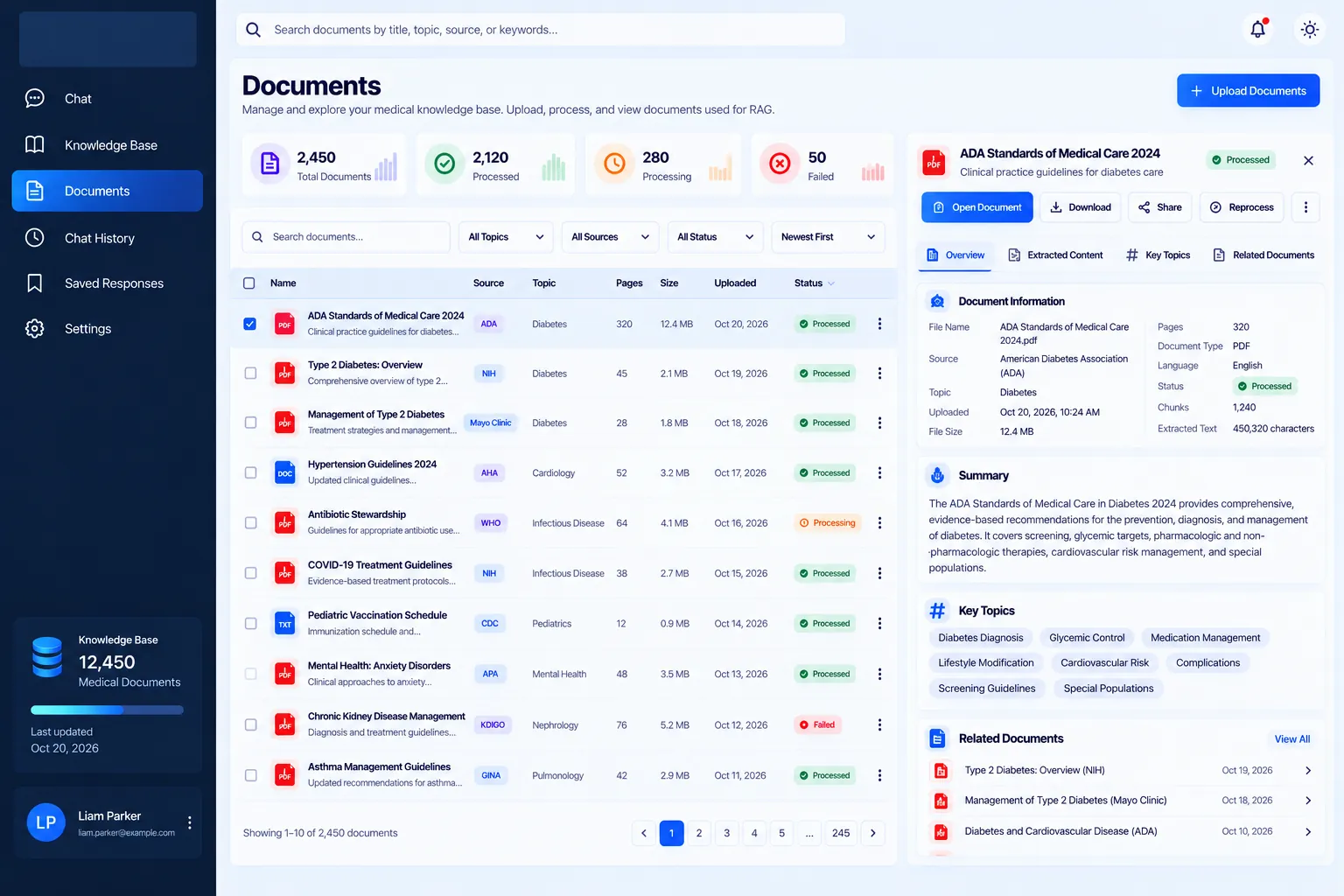This screenshot has width=1344, height=896.
Task: Open row menu for Antibiotic Stewardship
Action: (x=879, y=523)
